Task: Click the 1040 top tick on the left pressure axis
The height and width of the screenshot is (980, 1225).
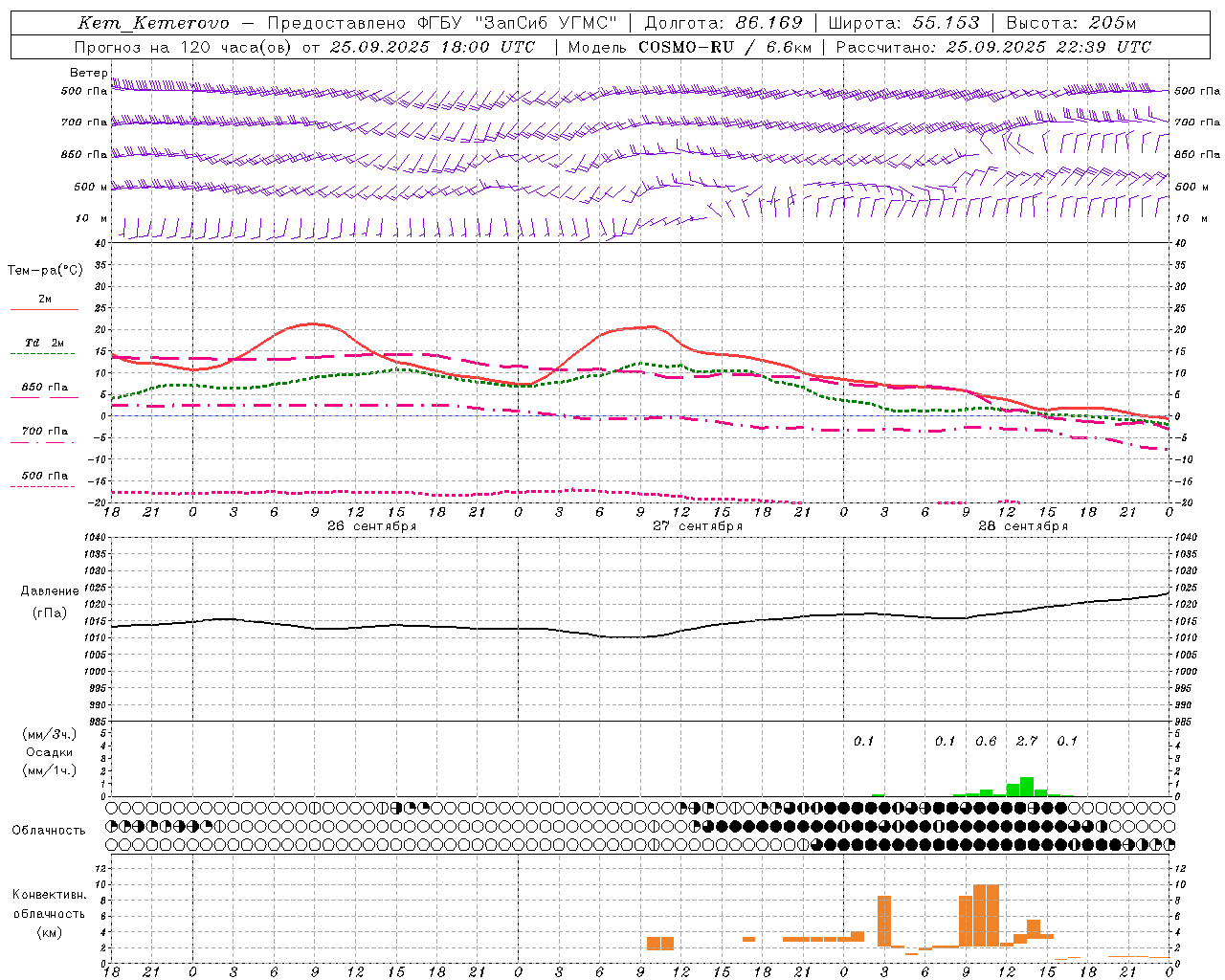Action: (96, 538)
